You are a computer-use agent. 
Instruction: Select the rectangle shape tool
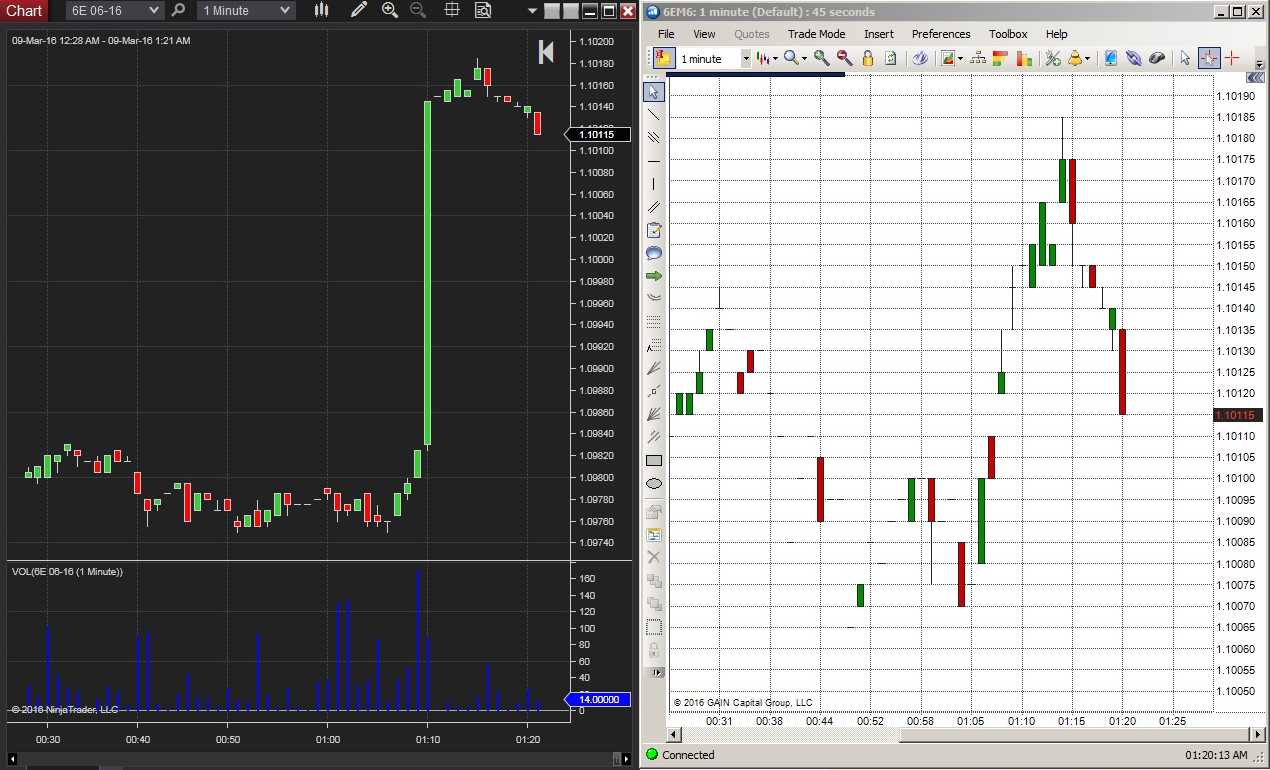(654, 461)
